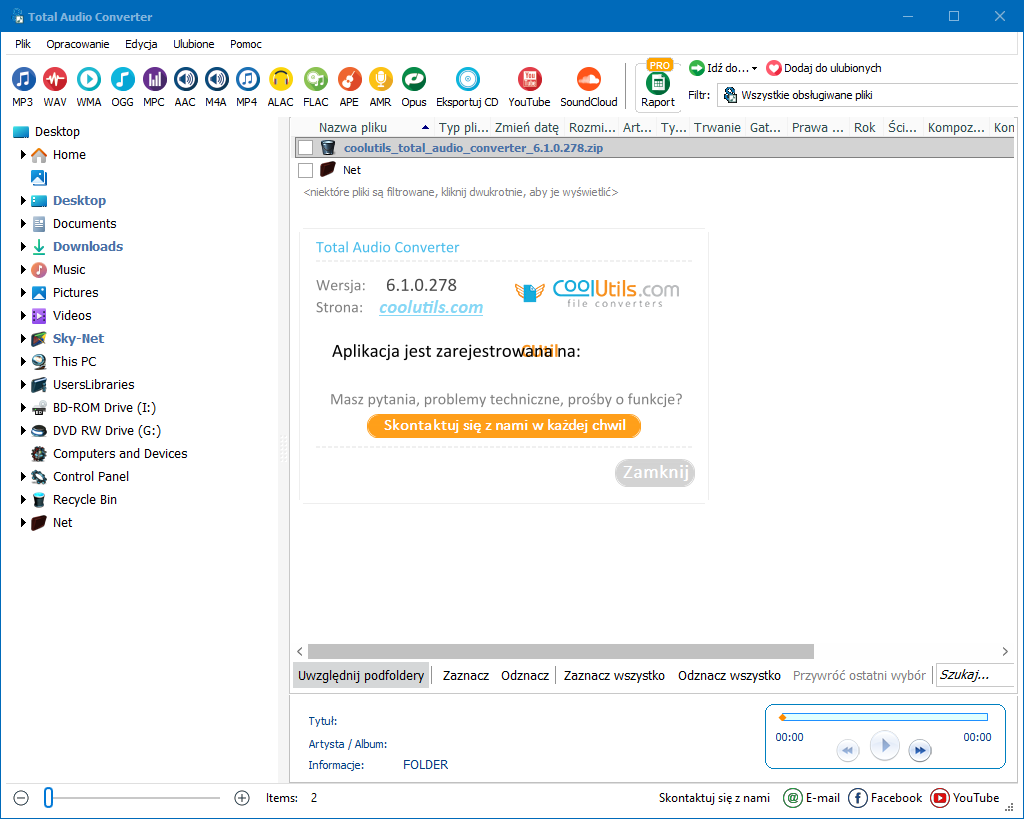1024x819 pixels.
Task: Pick the MPC format icon
Action: click(154, 86)
